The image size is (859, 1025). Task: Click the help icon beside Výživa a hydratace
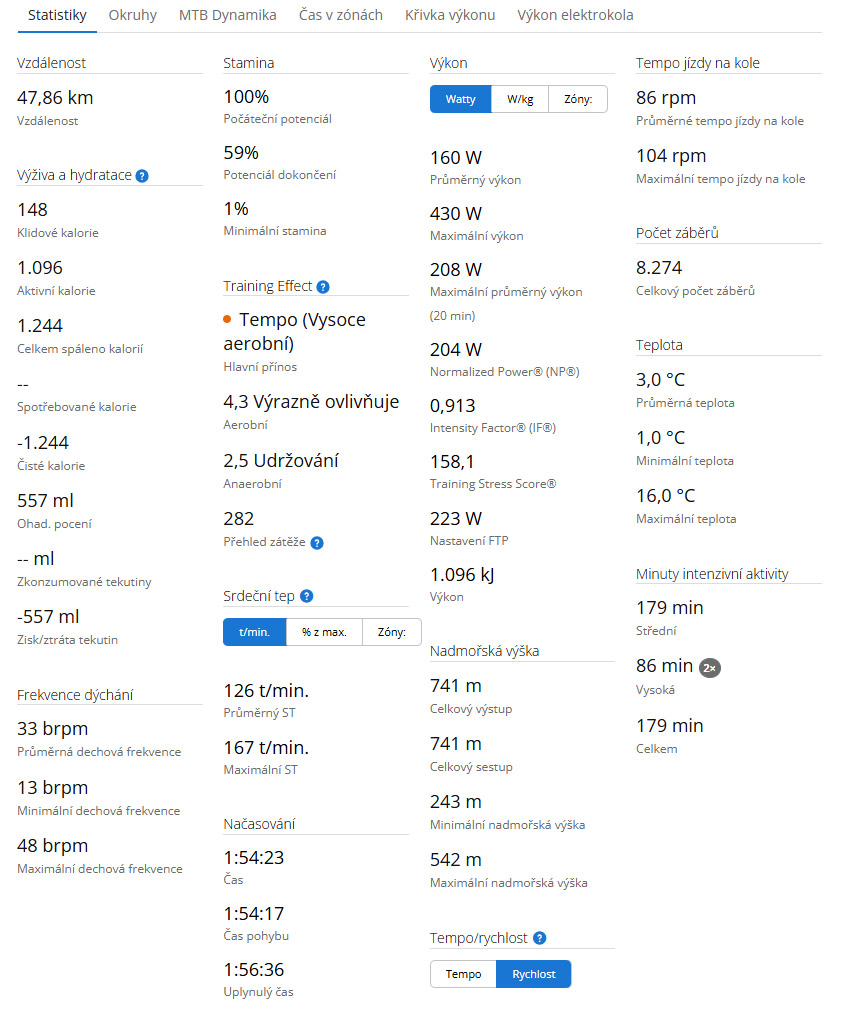point(142,176)
